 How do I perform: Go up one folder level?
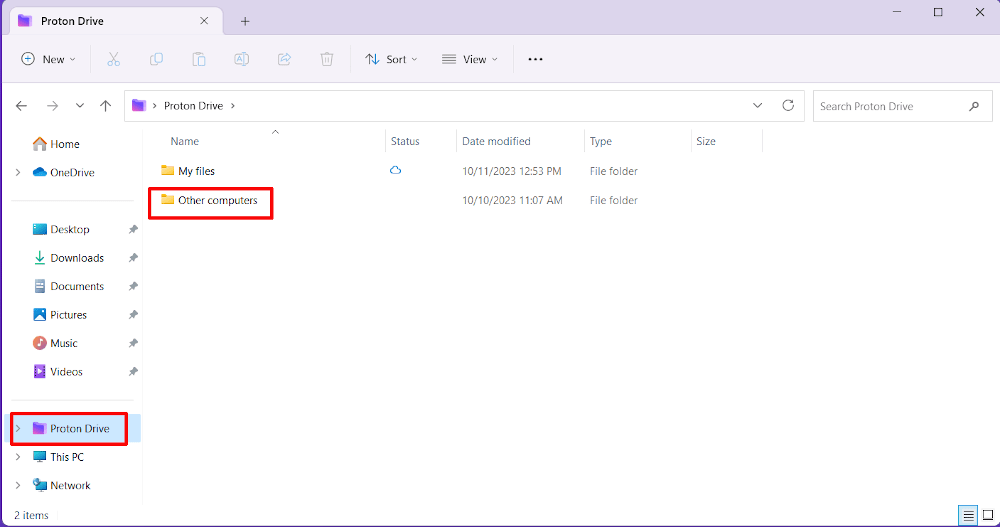tap(105, 106)
